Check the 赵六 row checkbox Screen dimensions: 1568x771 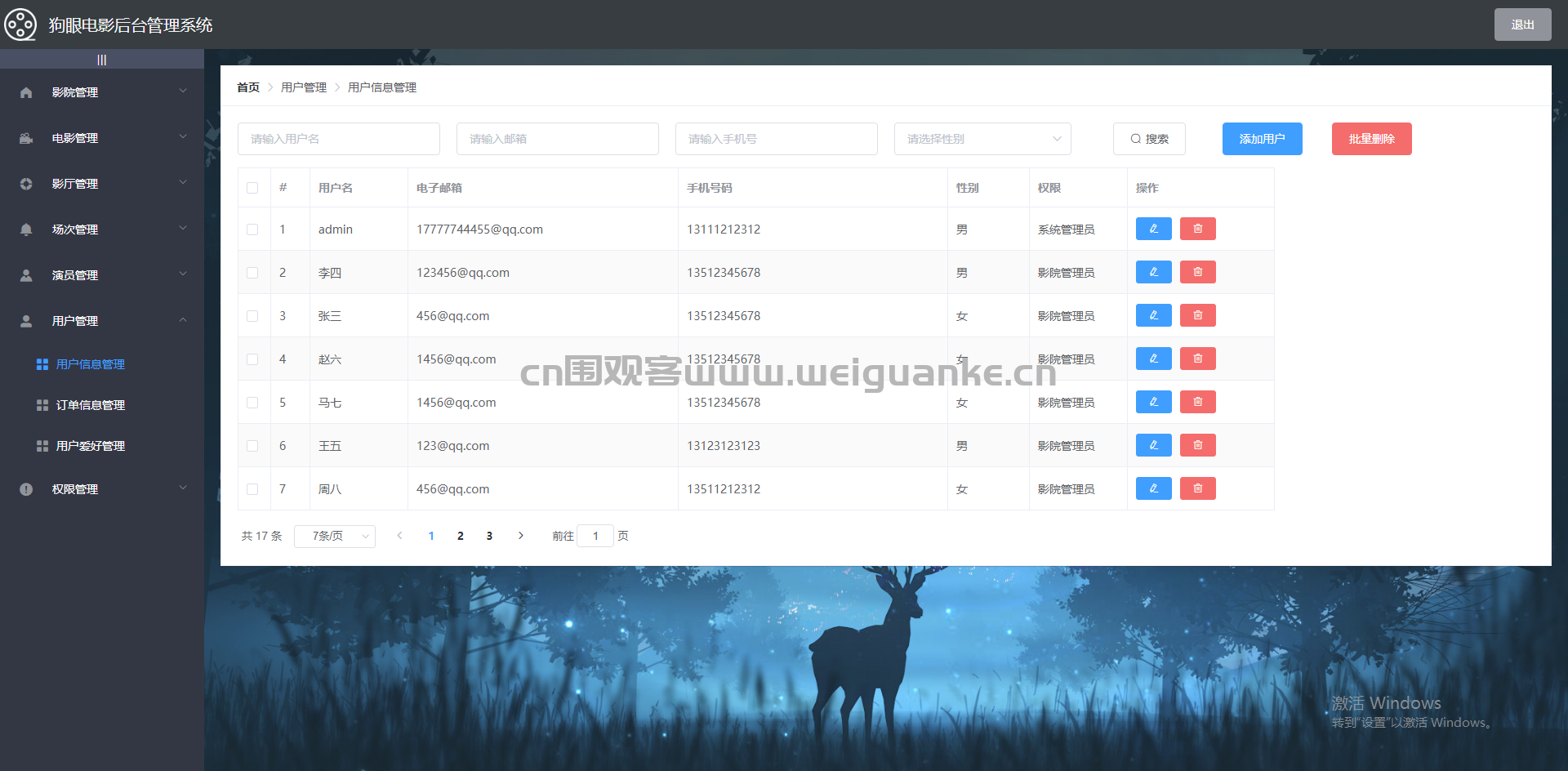(x=252, y=359)
